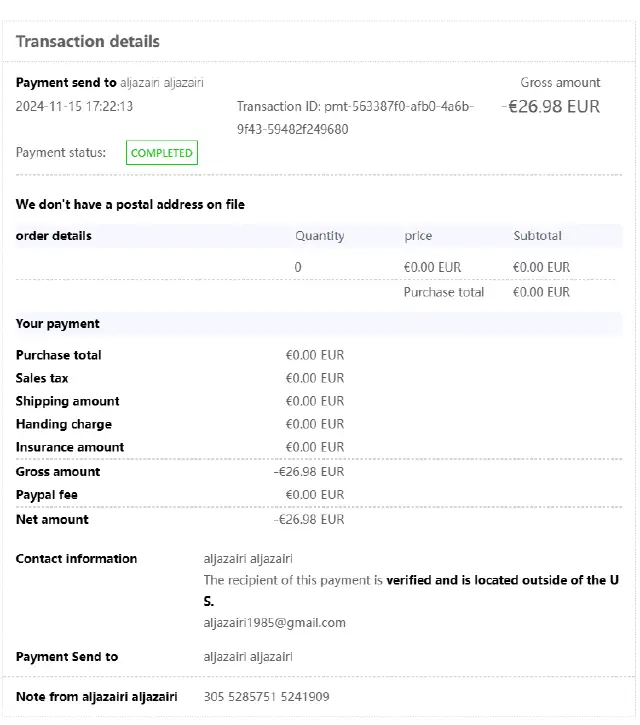640x725 pixels.
Task: Click the transaction date 2024-11-15 17:22:13
Action: click(74, 106)
